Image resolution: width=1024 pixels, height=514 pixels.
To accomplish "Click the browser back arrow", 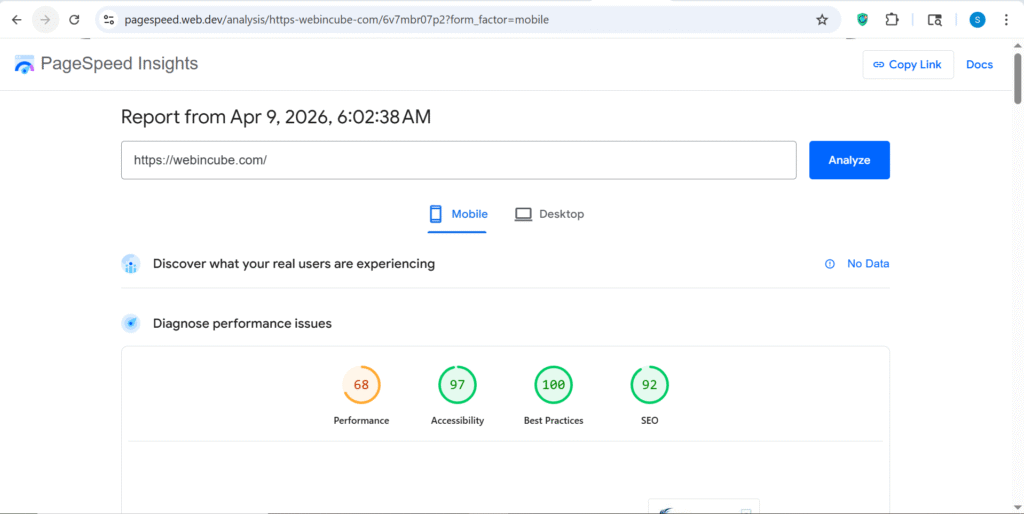I will (16, 20).
